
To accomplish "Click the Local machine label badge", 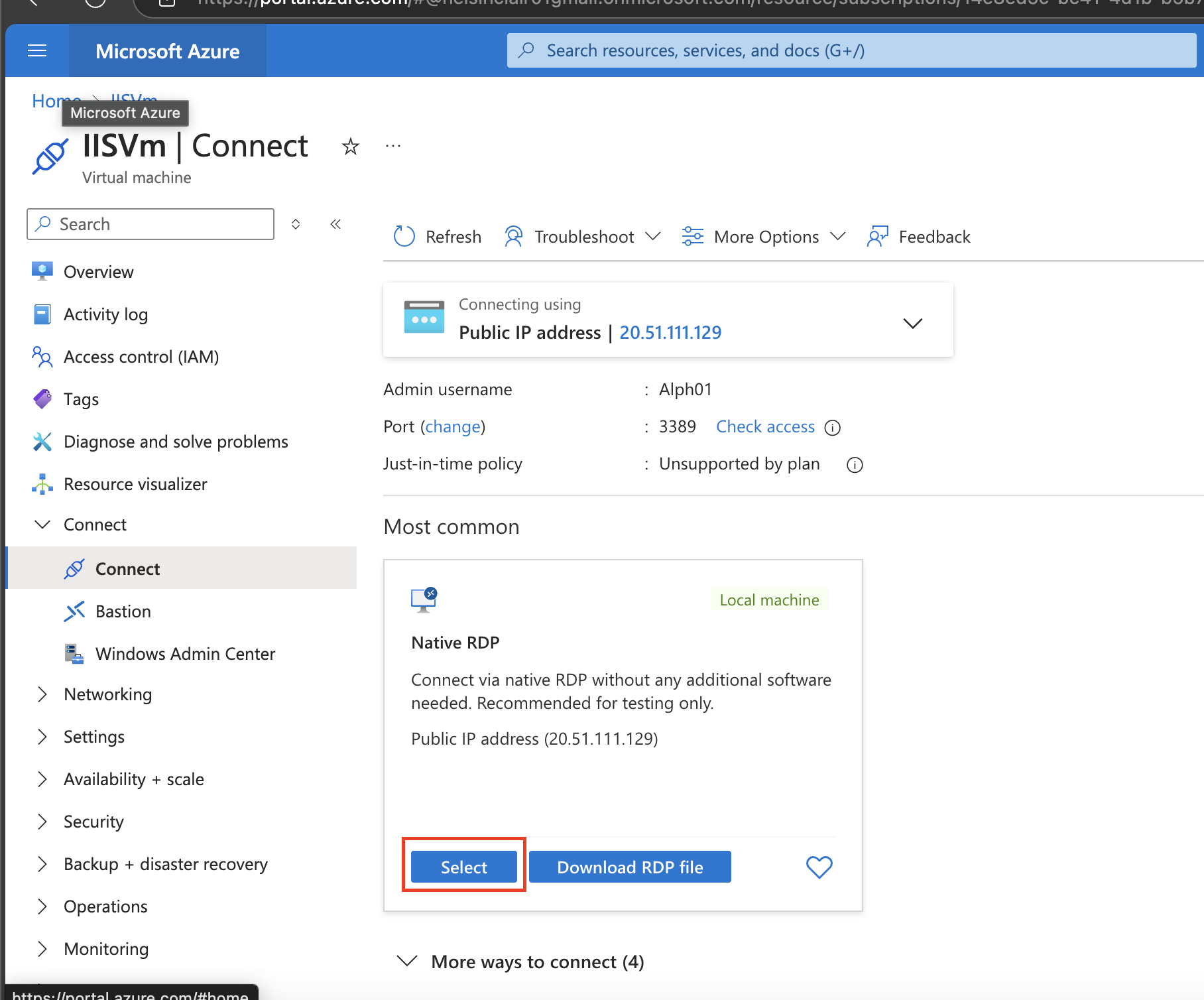I will [769, 600].
